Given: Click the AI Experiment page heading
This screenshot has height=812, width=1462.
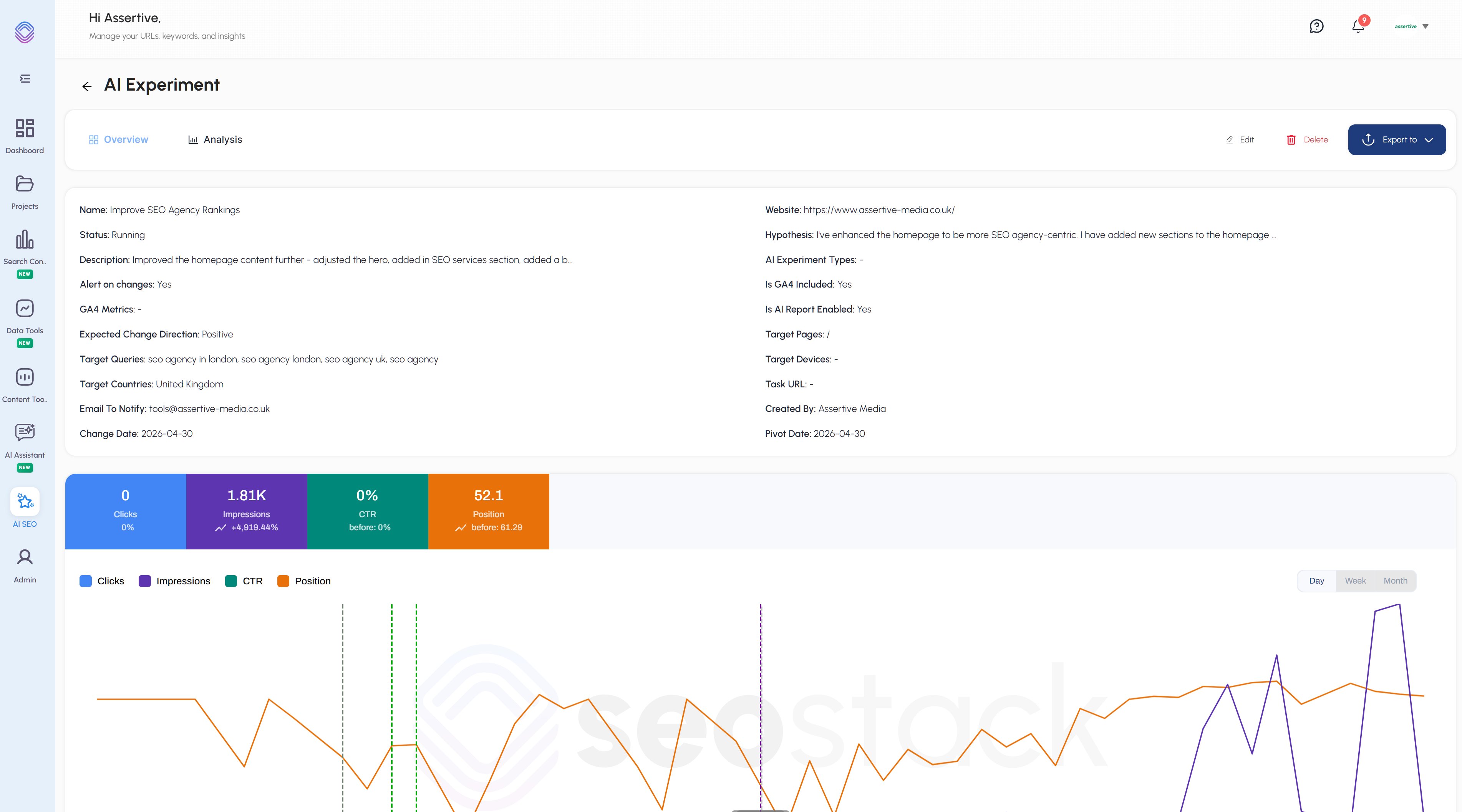Looking at the screenshot, I should tap(162, 84).
